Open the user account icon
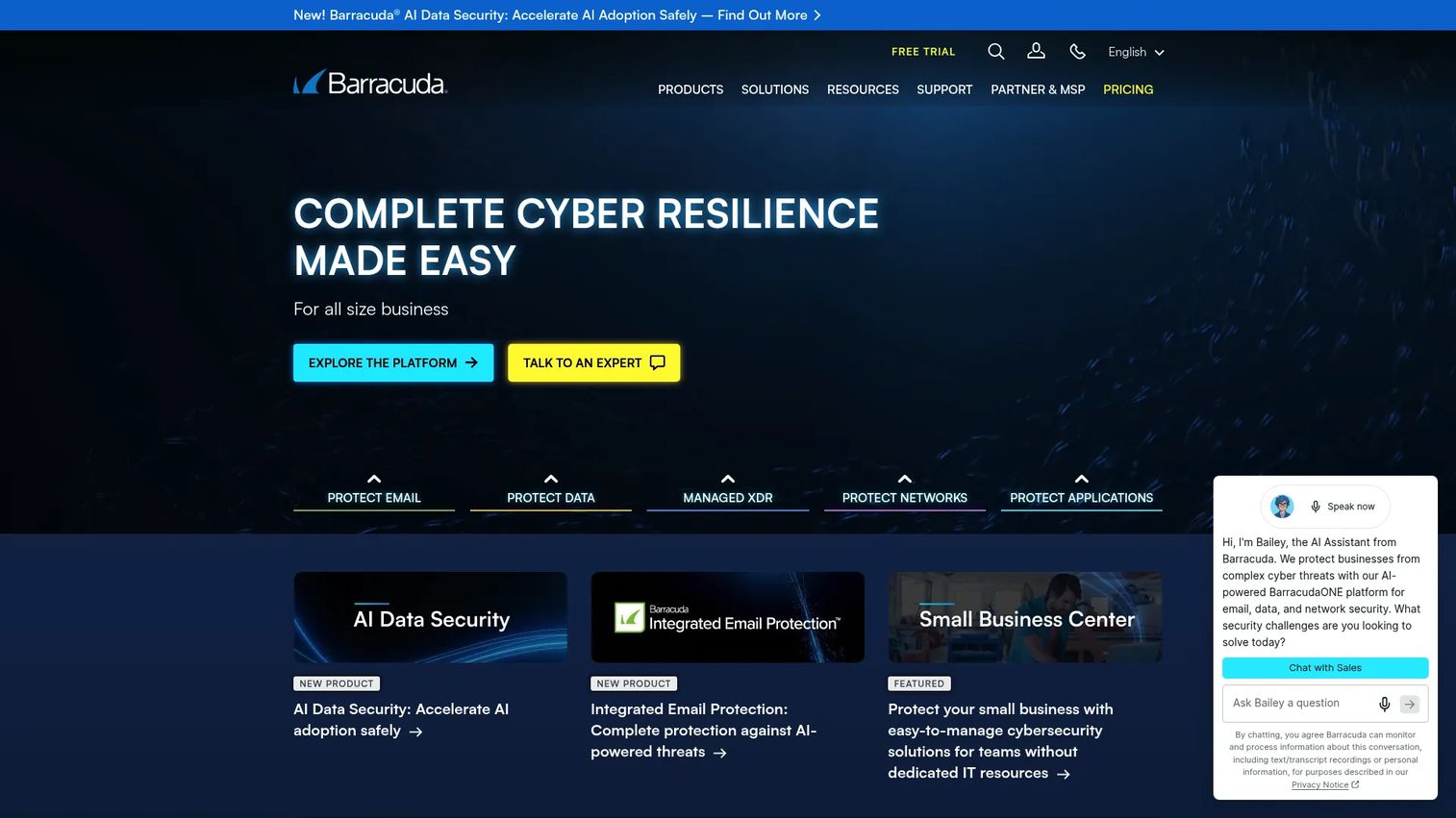This screenshot has width=1456, height=818. coord(1036,51)
